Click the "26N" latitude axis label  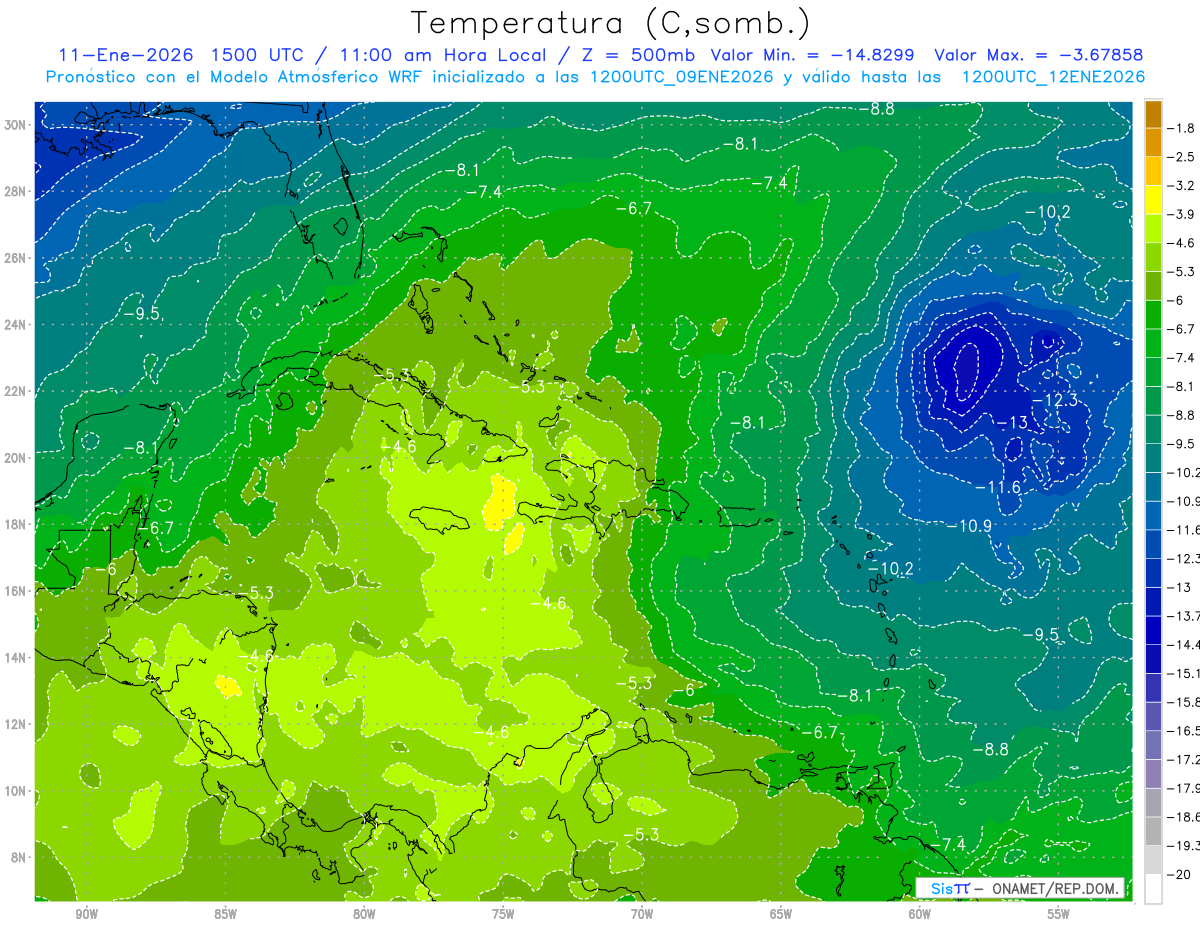17,258
